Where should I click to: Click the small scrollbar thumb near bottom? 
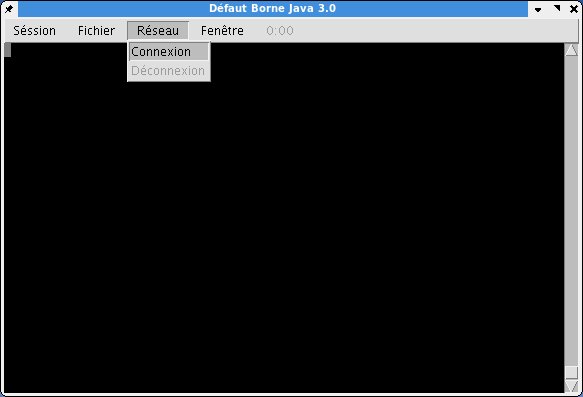pyautogui.click(x=571, y=372)
